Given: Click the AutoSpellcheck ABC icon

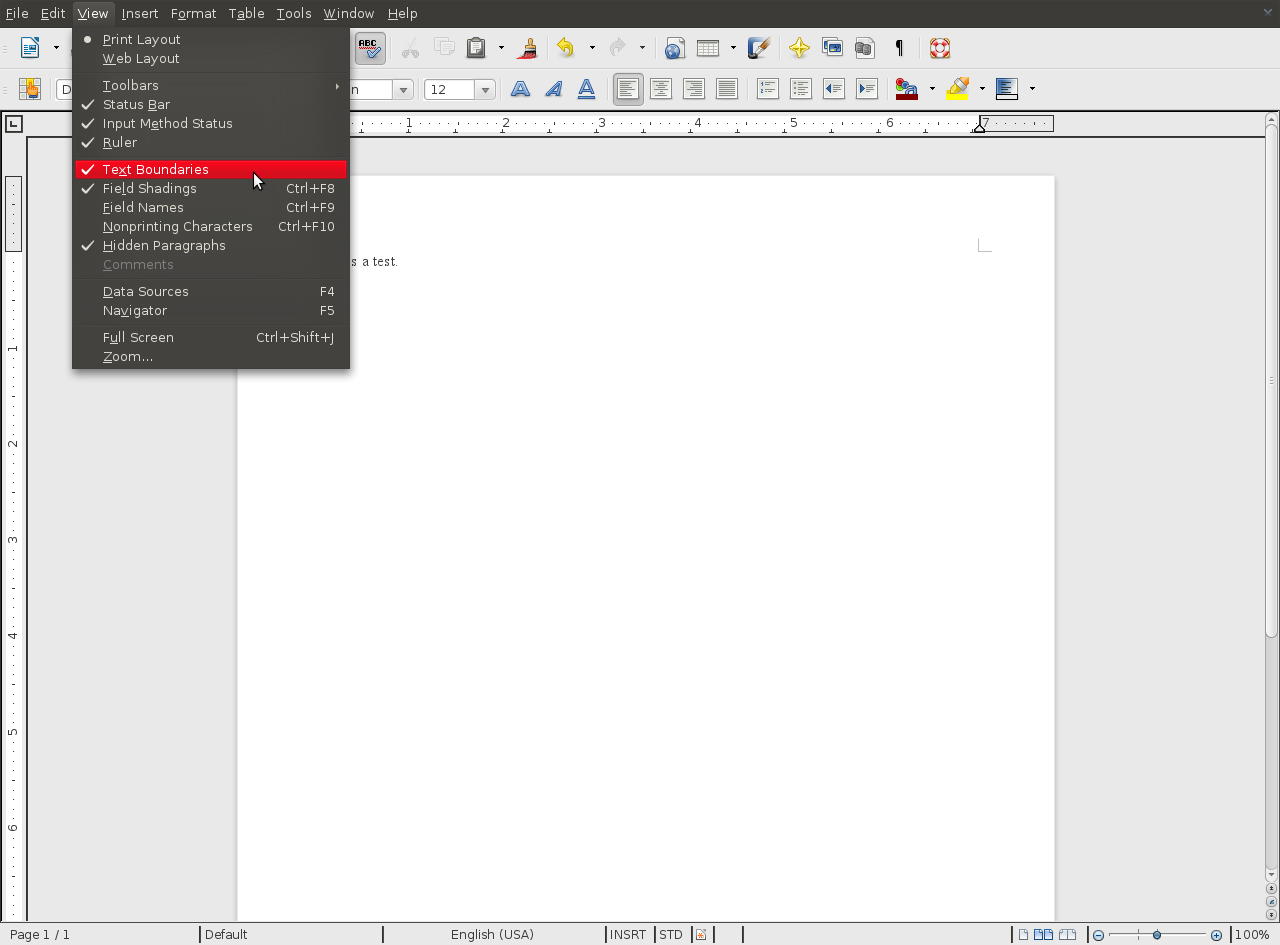Looking at the screenshot, I should tap(370, 48).
